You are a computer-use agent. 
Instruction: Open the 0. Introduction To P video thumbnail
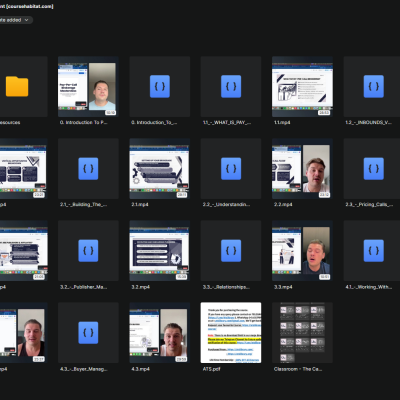coord(88,86)
